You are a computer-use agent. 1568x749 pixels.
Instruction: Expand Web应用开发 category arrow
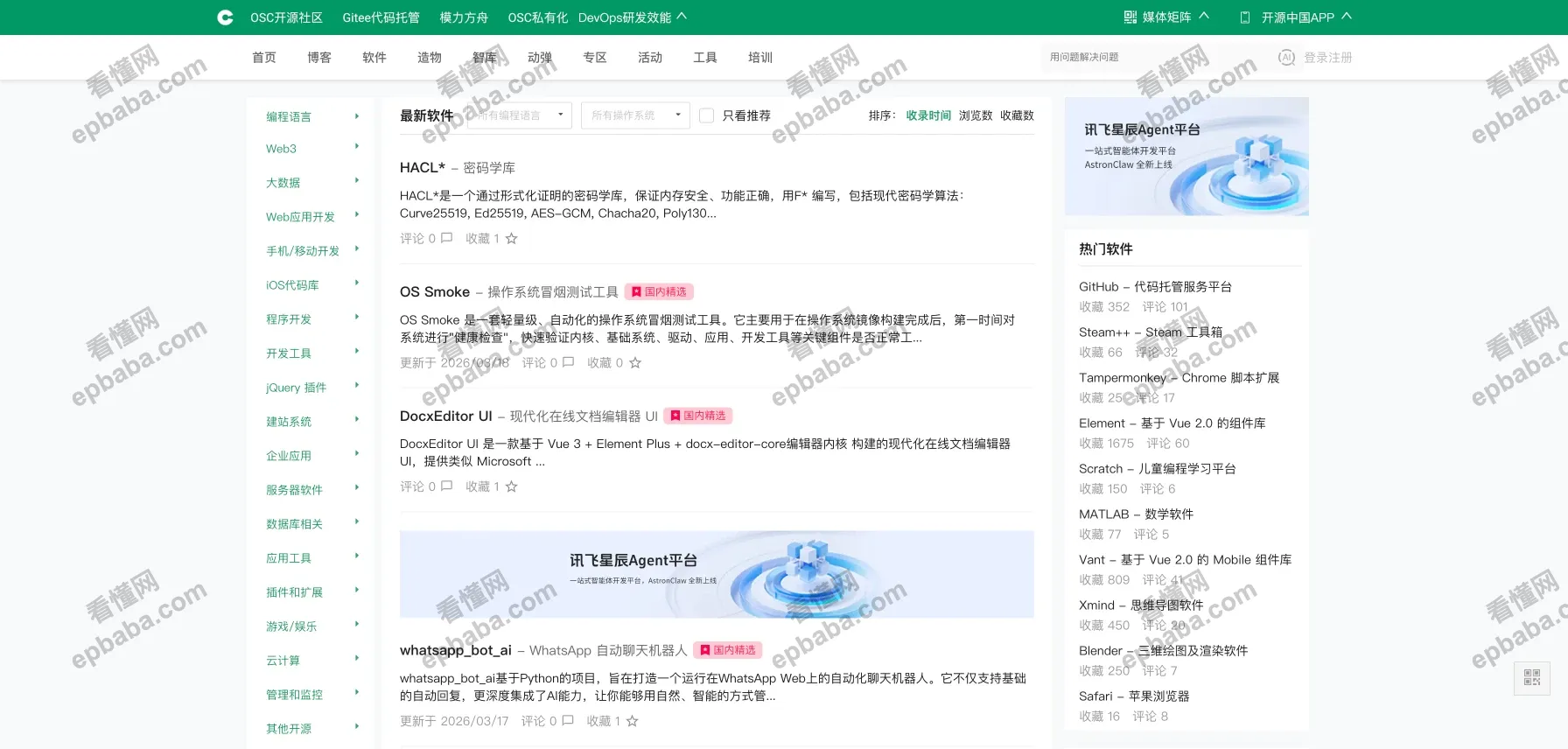pos(357,215)
